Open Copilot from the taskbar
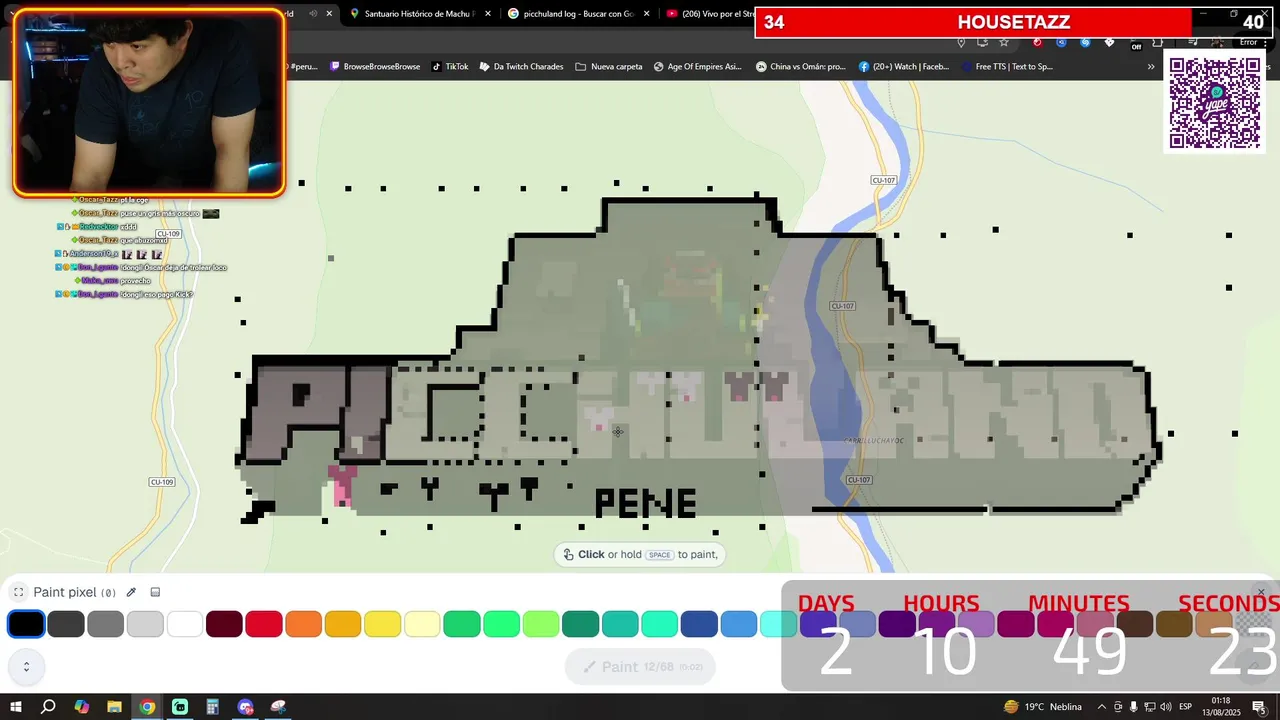Screen dimensions: 1280x720 pyautogui.click(x=82, y=707)
